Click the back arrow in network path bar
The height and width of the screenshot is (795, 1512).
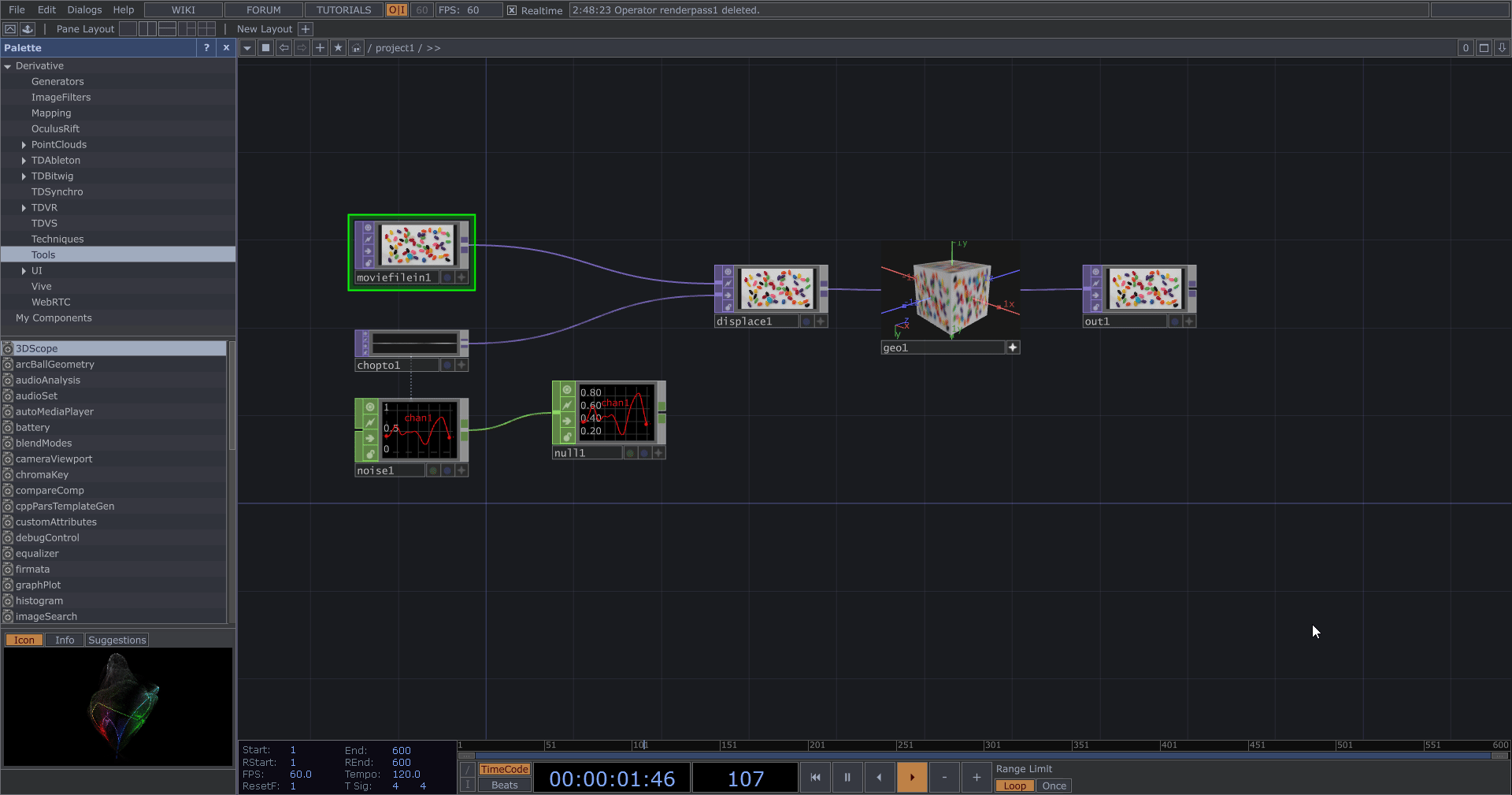[284, 48]
